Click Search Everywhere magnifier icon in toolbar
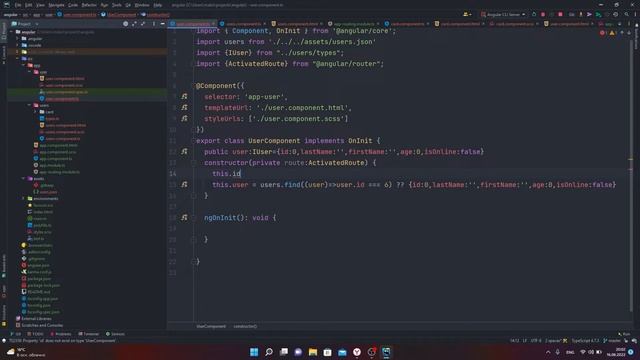The image size is (640, 360). tap(626, 14)
